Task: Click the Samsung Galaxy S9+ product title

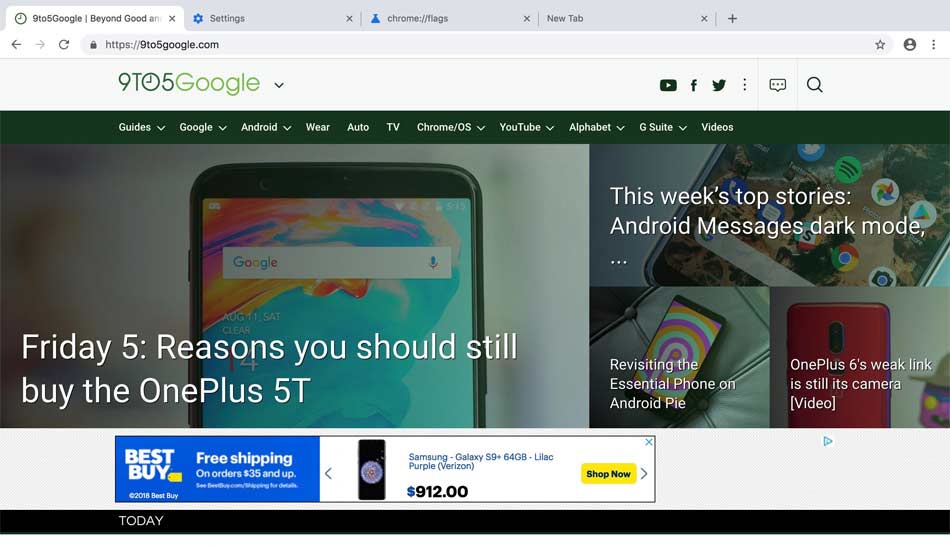Action: [x=480, y=461]
